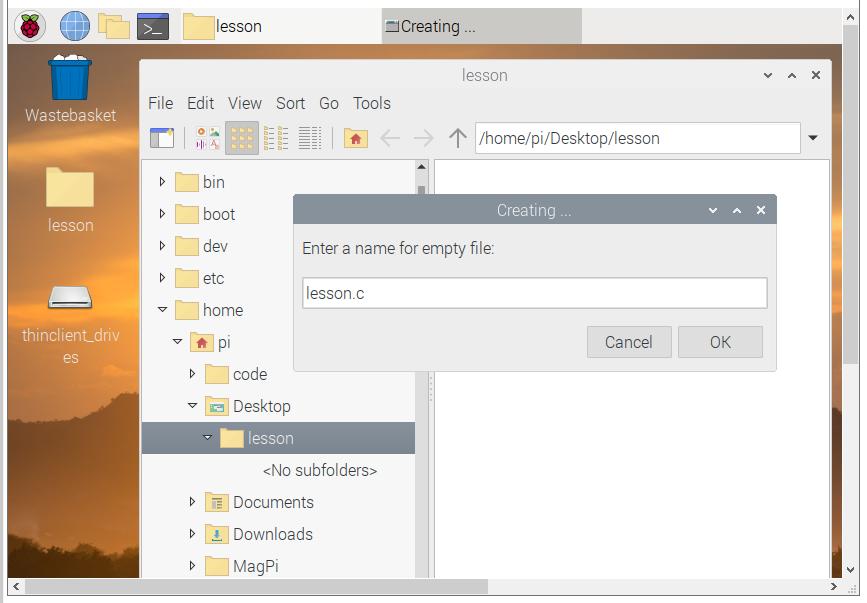Screen dimensions: 867x603
Task: Select the etc folder in tree
Action: tap(200, 278)
